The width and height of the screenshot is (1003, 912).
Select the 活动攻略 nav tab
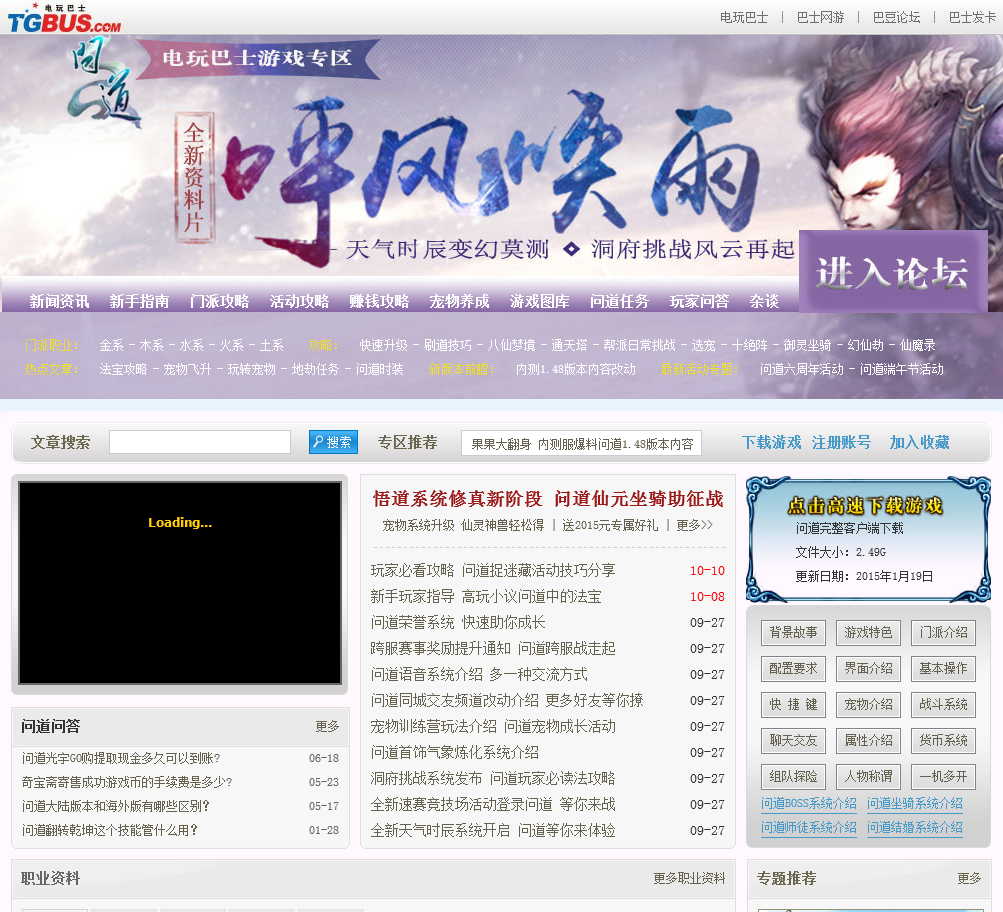coord(299,301)
